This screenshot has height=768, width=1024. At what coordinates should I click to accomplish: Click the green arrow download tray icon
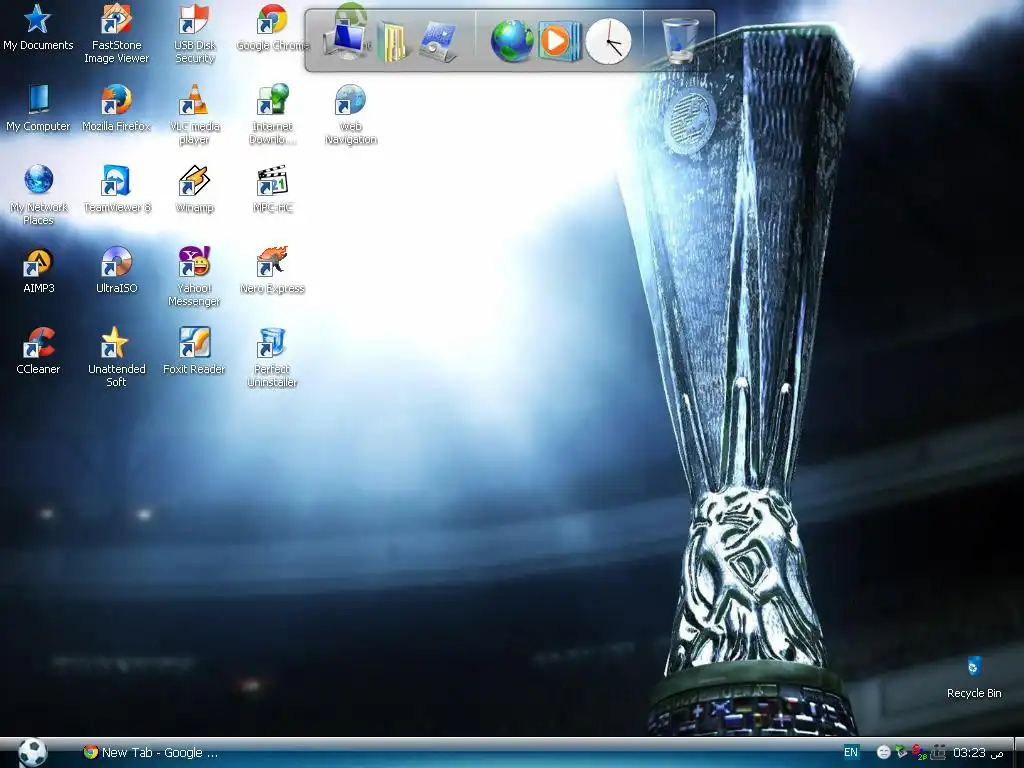901,752
